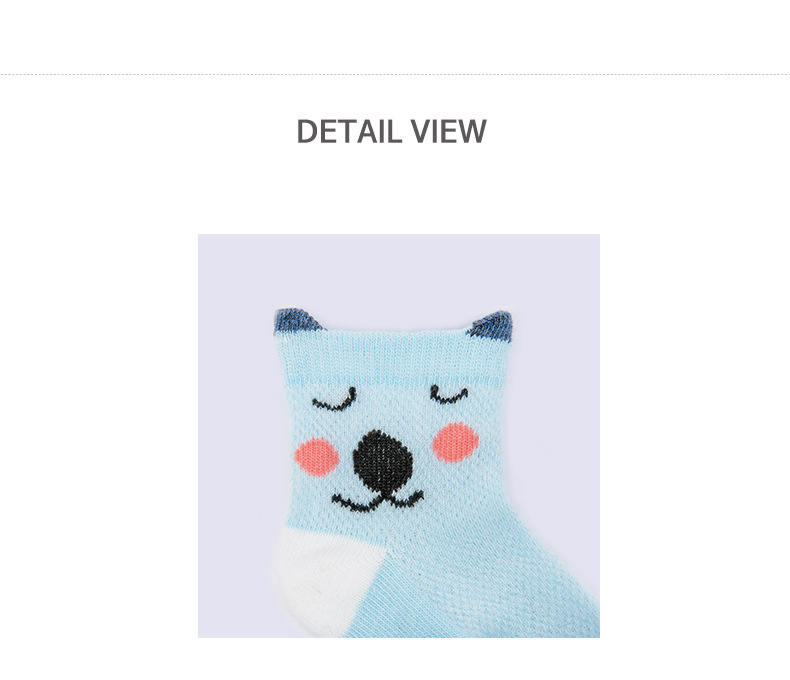790x680 pixels.
Task: Click the bear's smiling mouth stitching
Action: pyautogui.click(x=377, y=502)
